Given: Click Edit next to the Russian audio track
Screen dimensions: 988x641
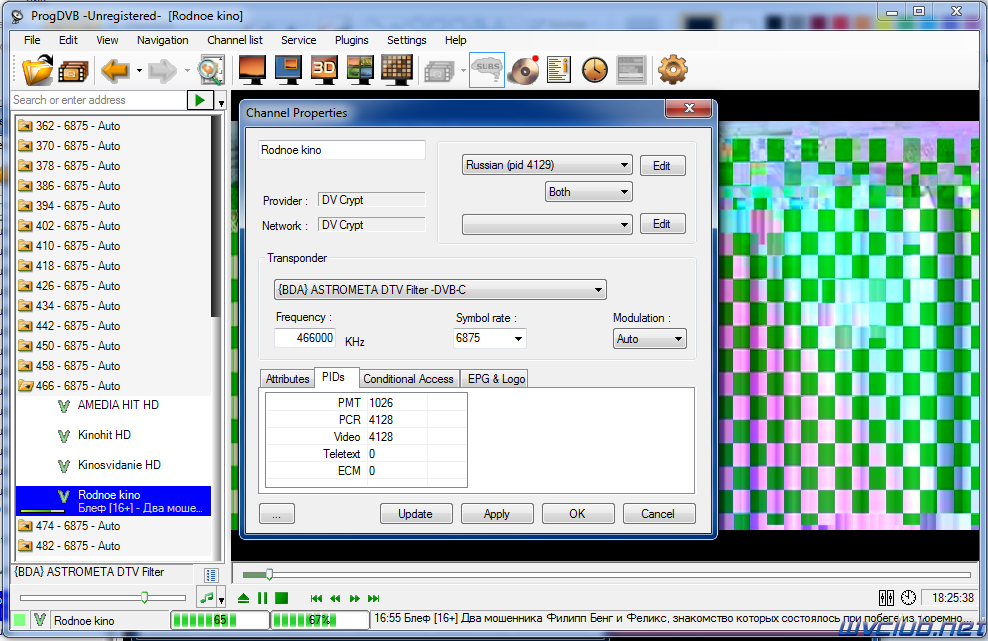Looking at the screenshot, I should pyautogui.click(x=662, y=166).
